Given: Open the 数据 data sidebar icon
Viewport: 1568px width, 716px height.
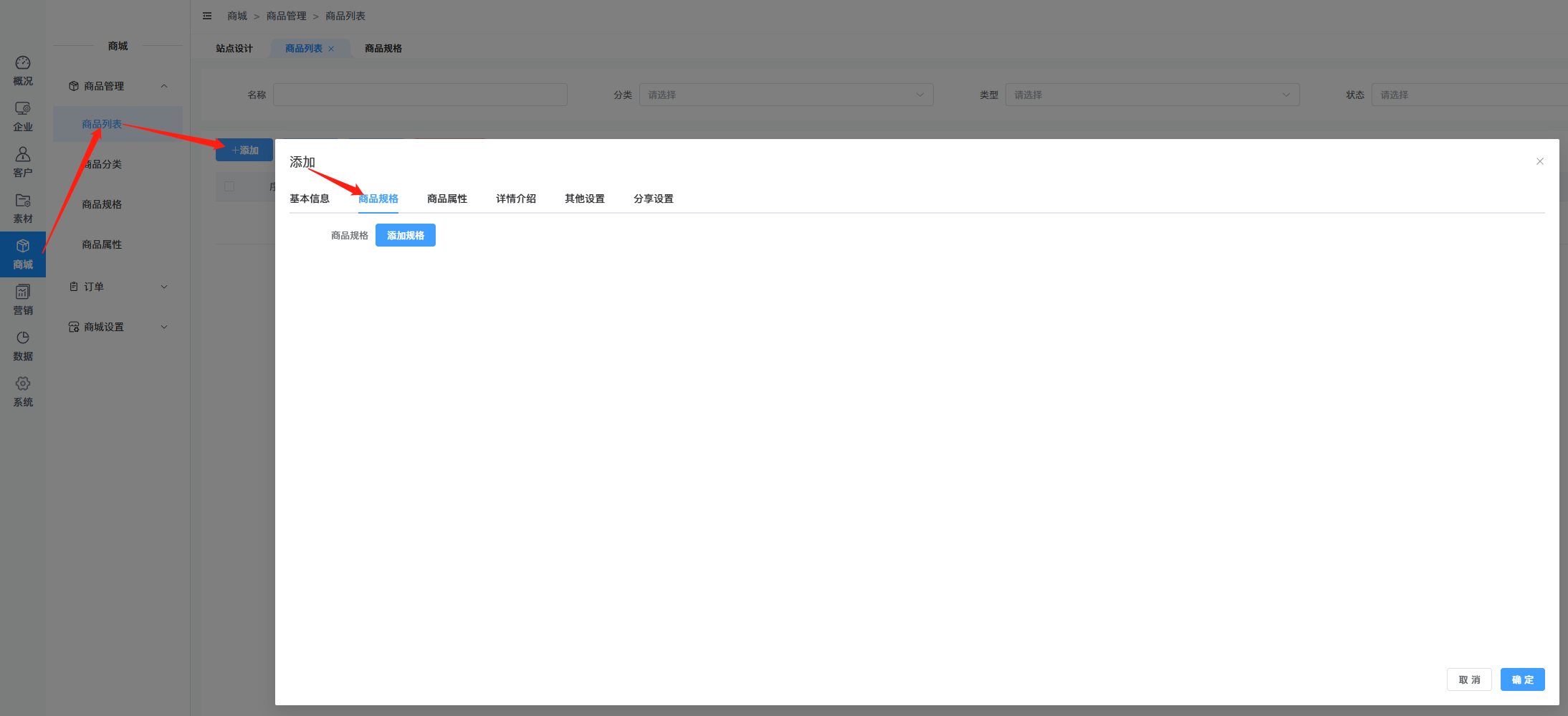Looking at the screenshot, I should [x=23, y=345].
